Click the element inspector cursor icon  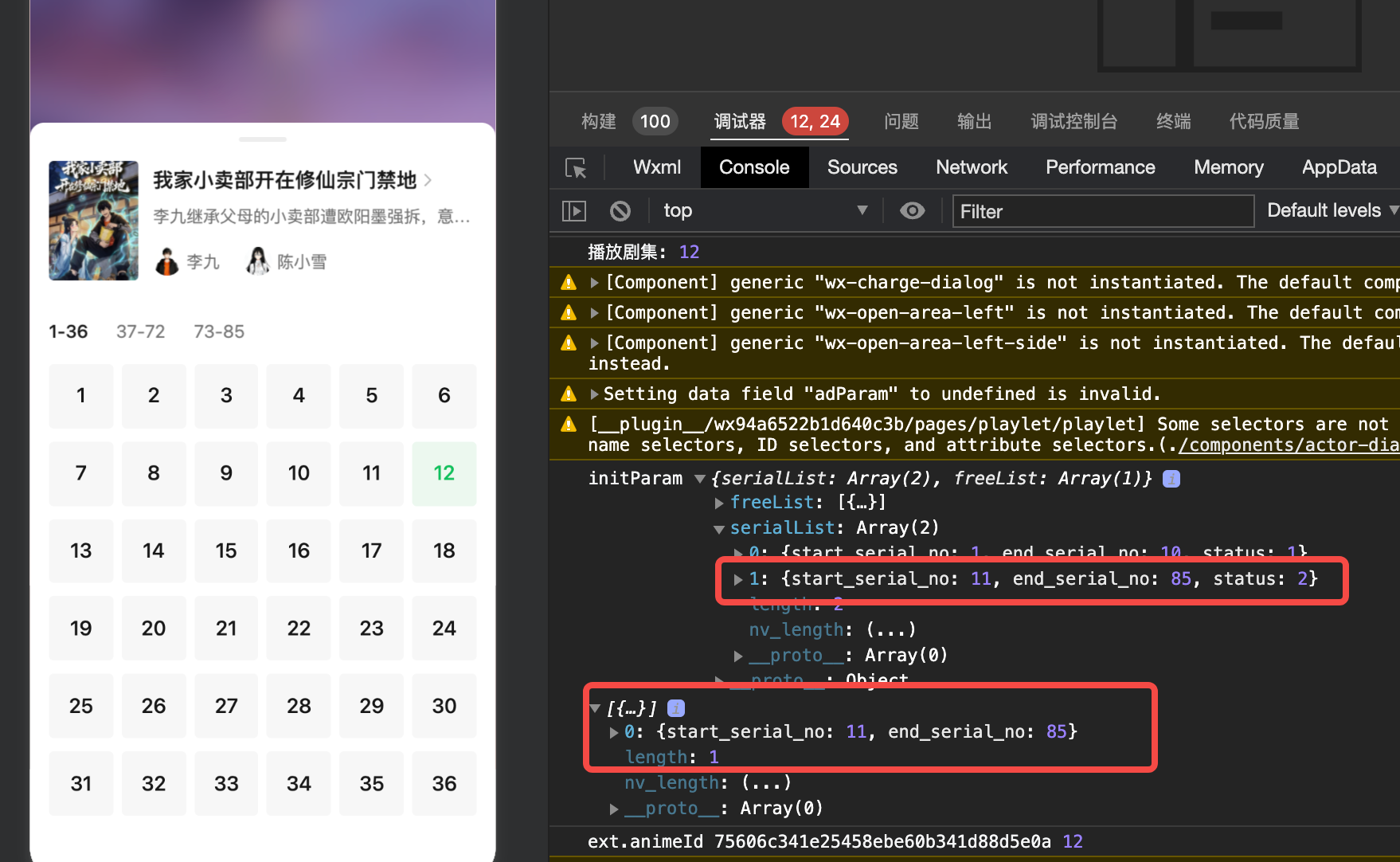tap(576, 167)
